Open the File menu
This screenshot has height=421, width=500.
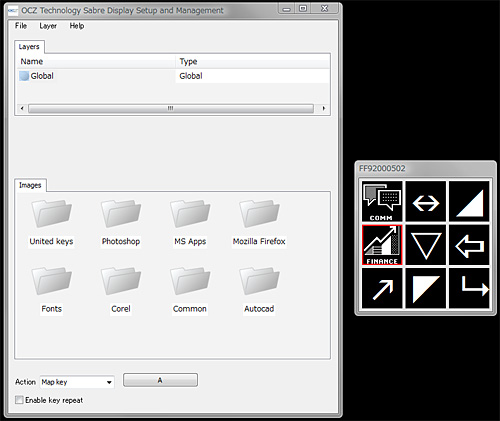point(21,26)
